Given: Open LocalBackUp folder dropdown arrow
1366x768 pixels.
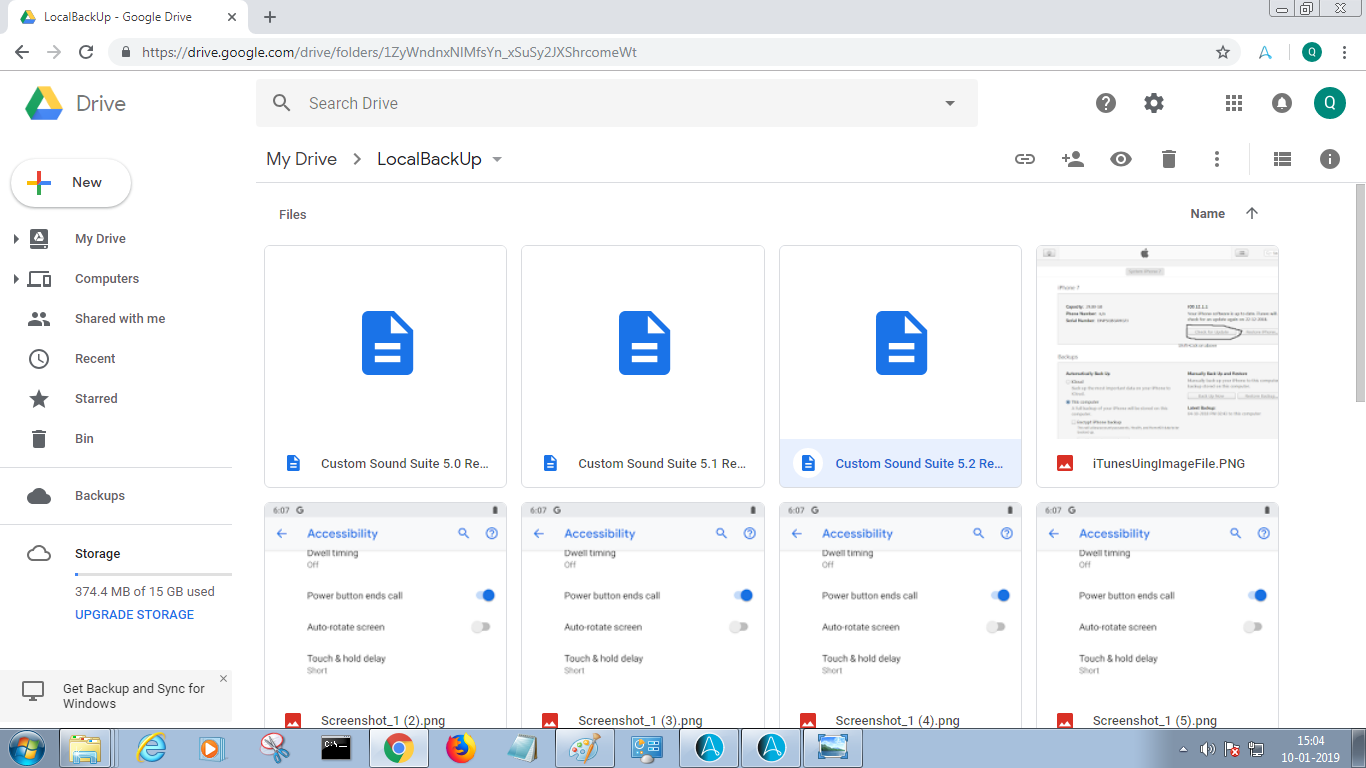Looking at the screenshot, I should (497, 160).
